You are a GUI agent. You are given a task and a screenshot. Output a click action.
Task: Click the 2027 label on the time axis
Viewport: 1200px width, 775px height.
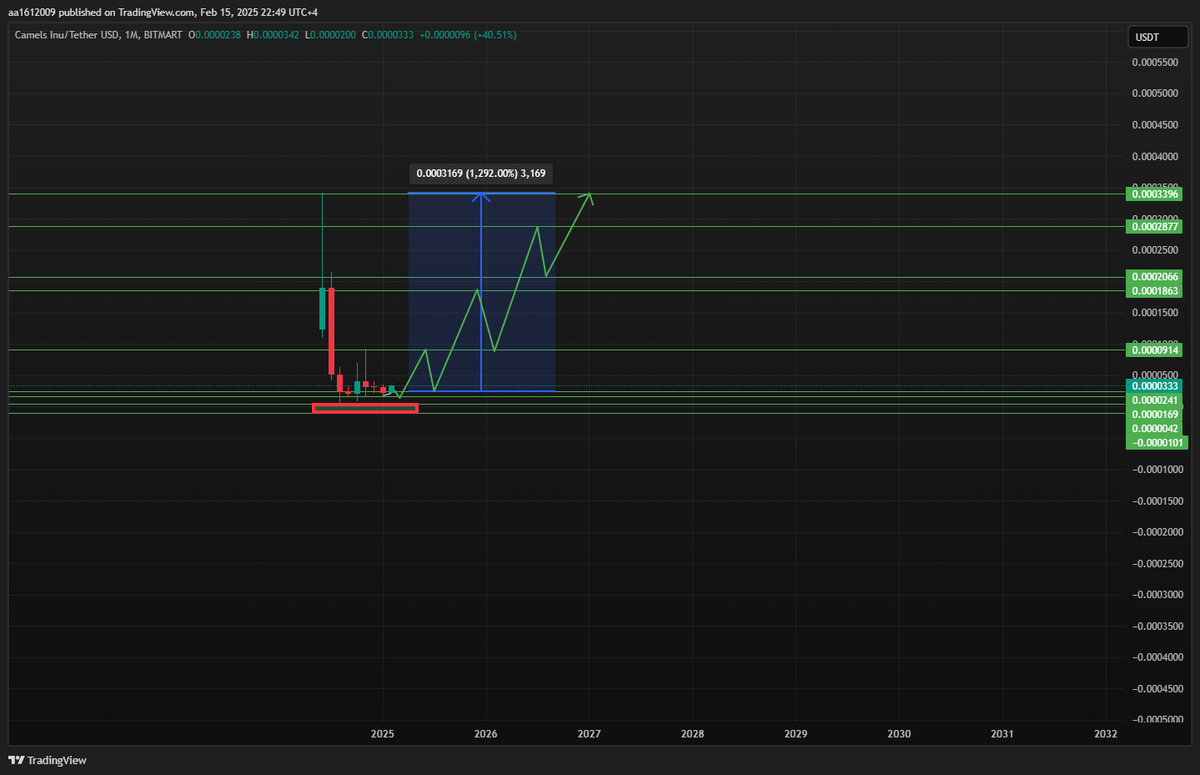point(589,734)
